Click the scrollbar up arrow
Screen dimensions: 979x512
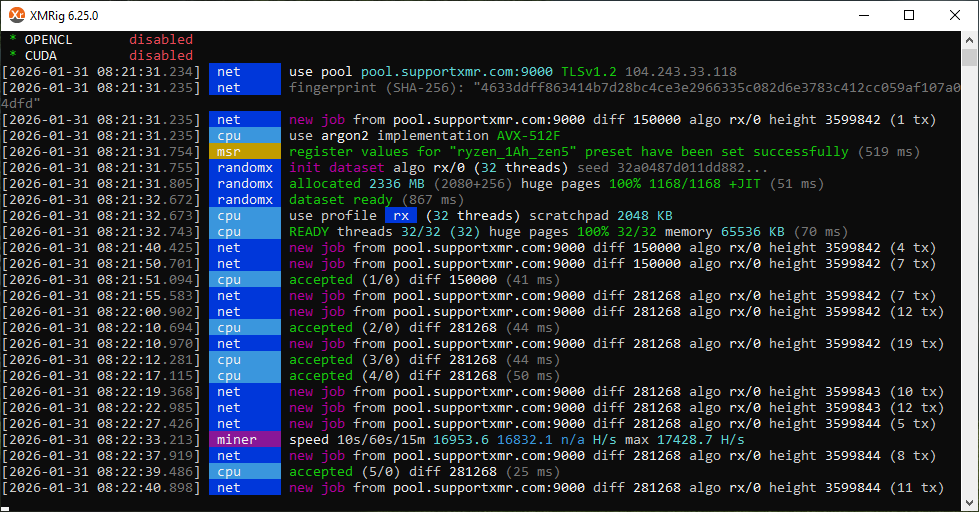click(x=969, y=39)
